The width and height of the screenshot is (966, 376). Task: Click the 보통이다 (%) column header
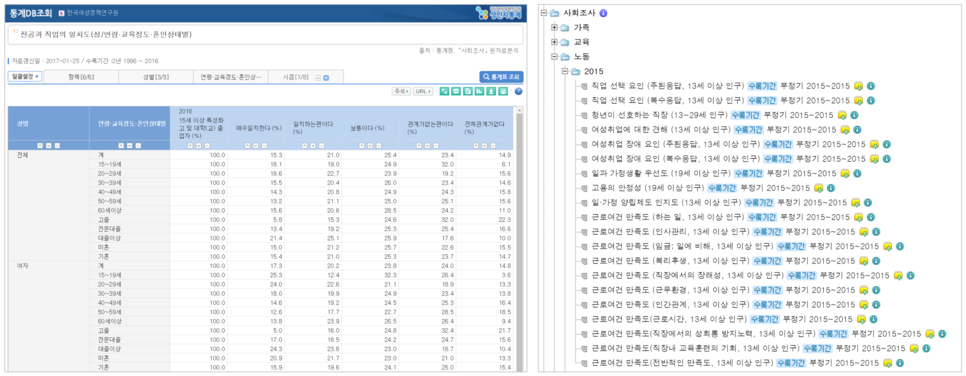coord(371,128)
